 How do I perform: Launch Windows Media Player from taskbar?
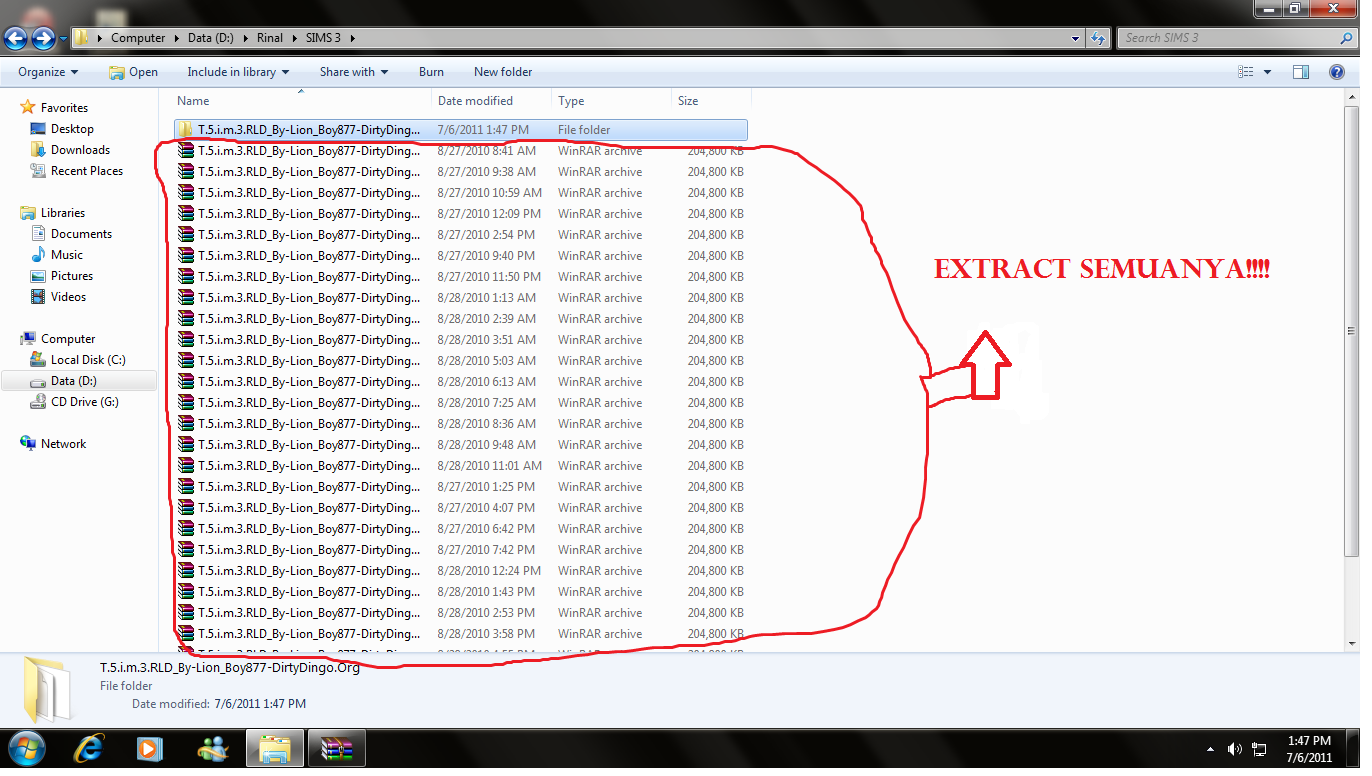(x=150, y=748)
